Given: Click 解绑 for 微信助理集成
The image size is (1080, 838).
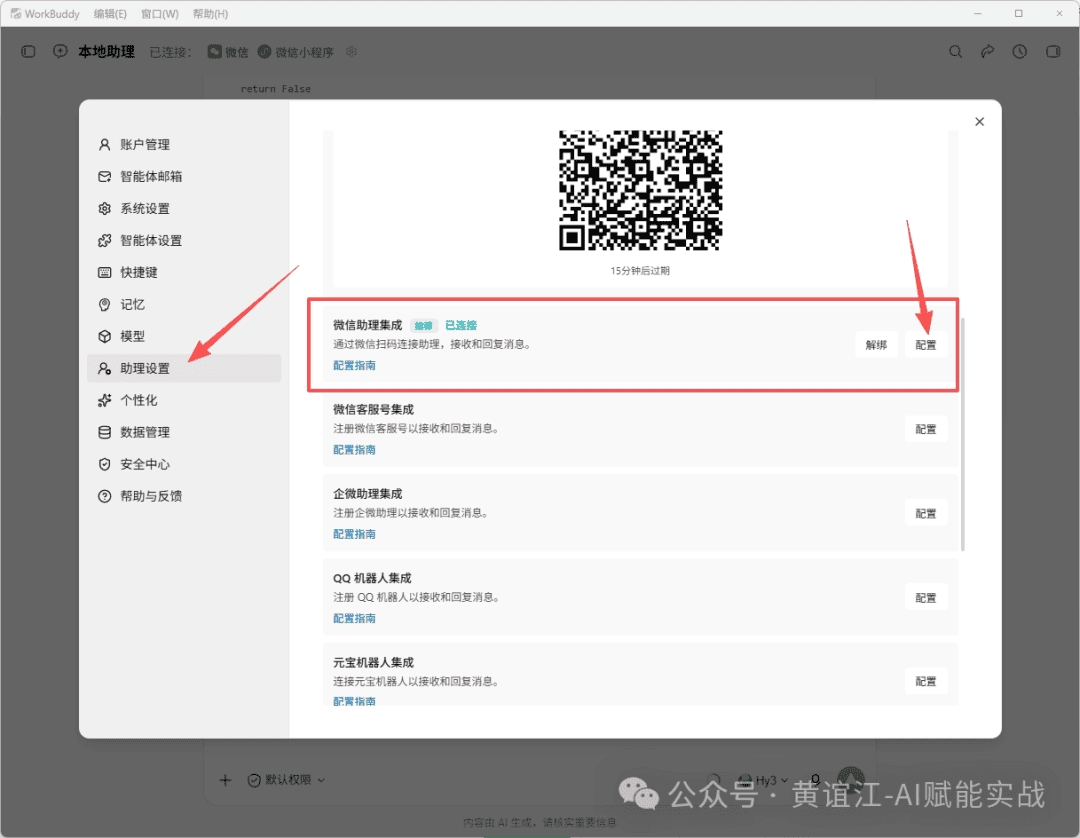Looking at the screenshot, I should point(876,345).
